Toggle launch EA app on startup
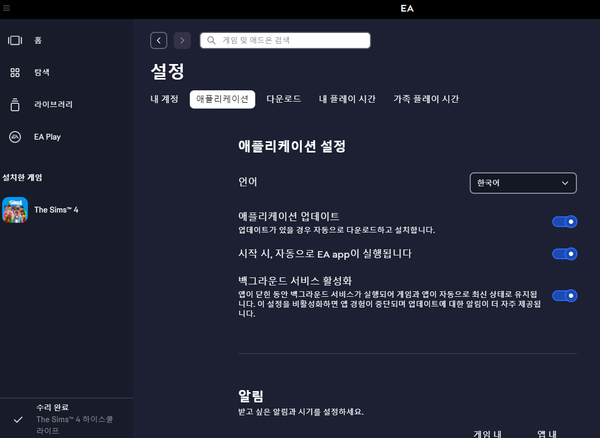The image size is (600, 438). [x=564, y=254]
